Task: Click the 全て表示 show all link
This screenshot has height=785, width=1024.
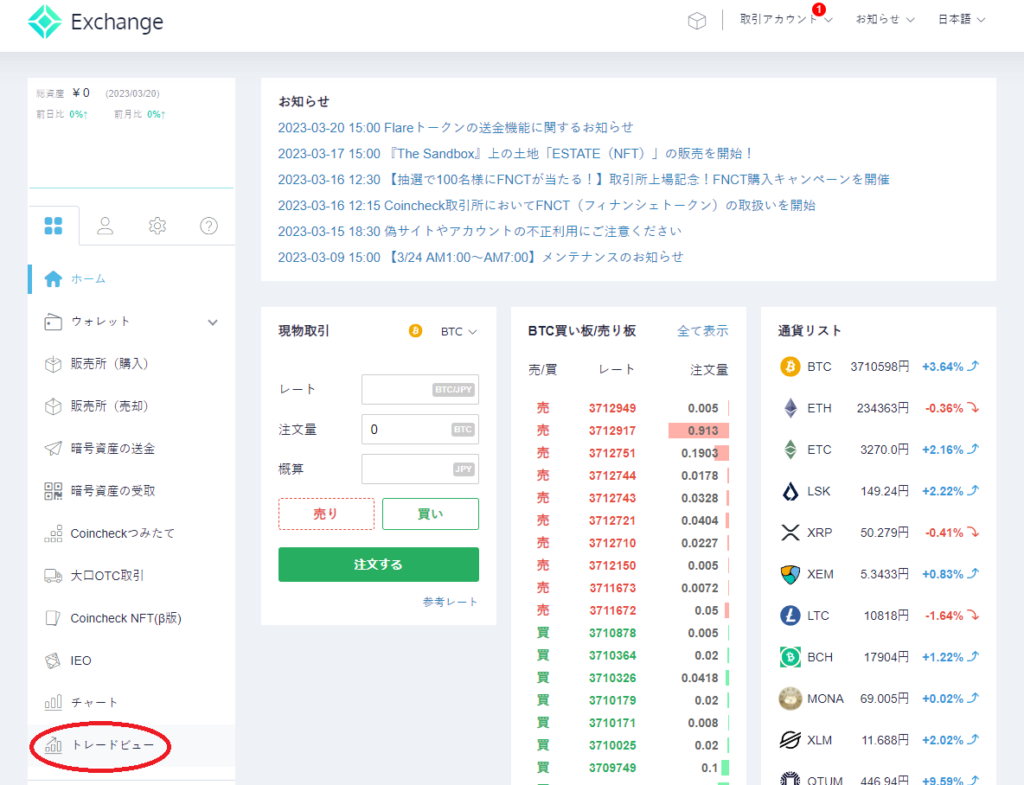Action: click(x=702, y=331)
